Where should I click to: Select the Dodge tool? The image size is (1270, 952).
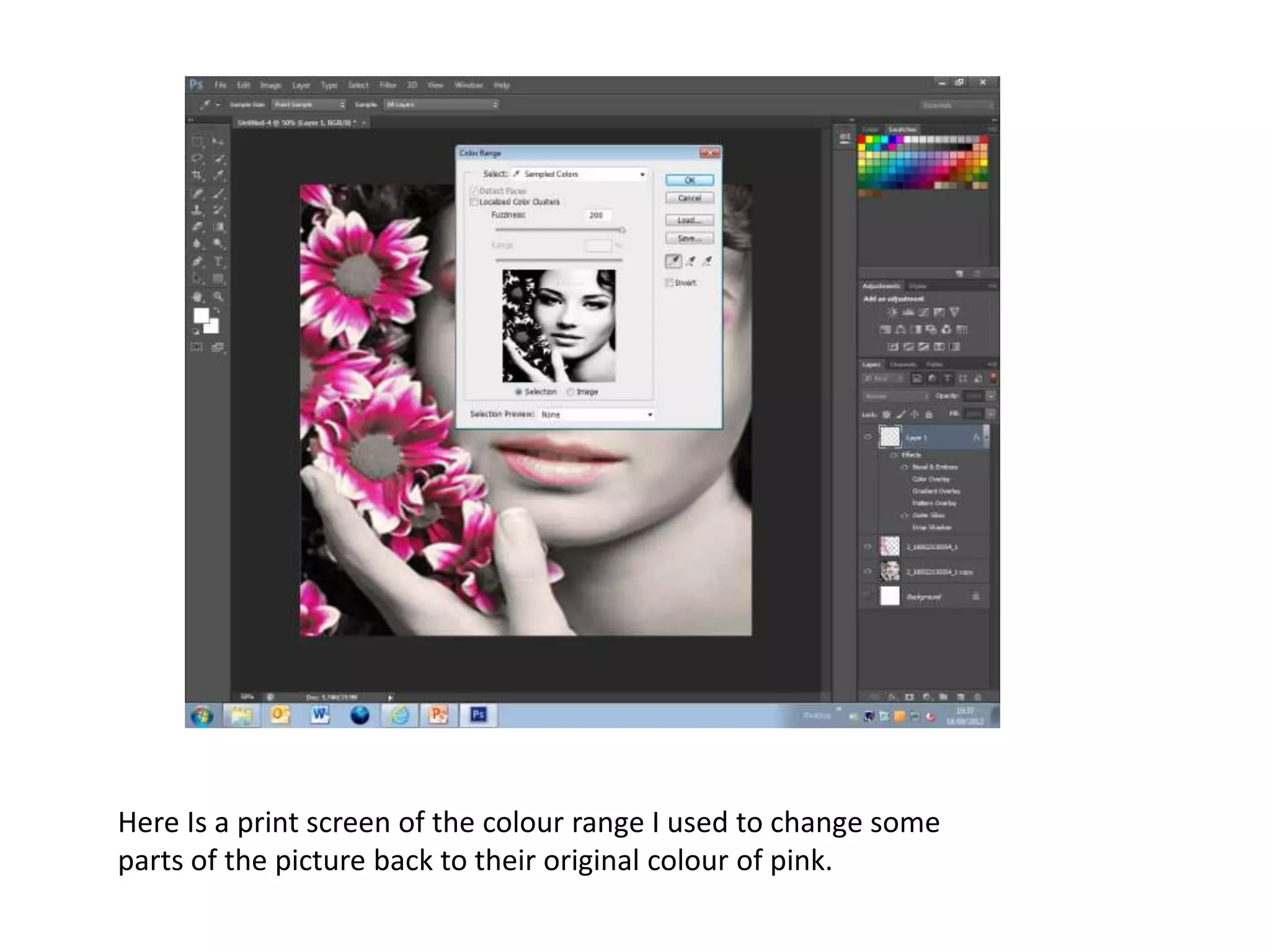point(218,244)
